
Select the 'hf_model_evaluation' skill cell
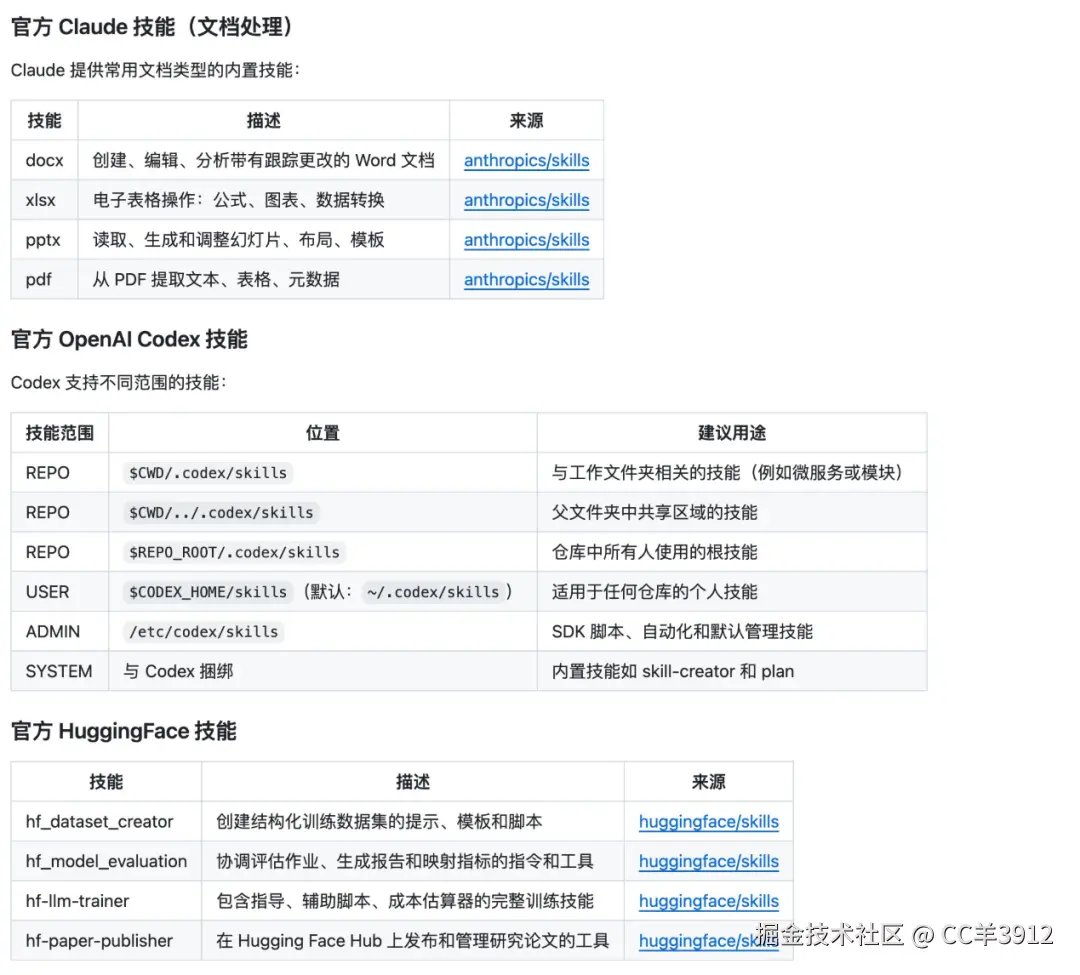106,862
